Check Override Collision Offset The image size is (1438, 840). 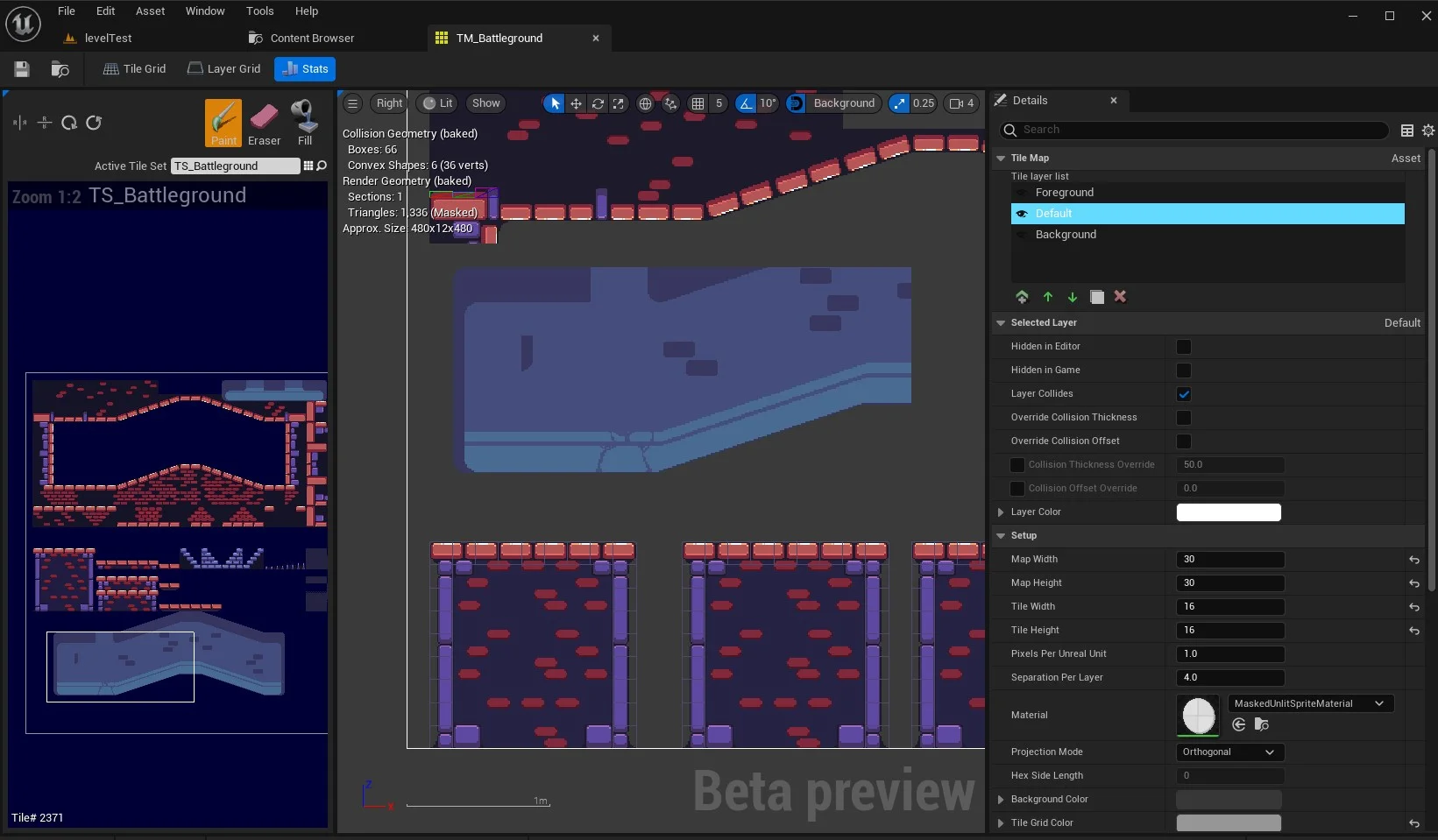(x=1184, y=441)
